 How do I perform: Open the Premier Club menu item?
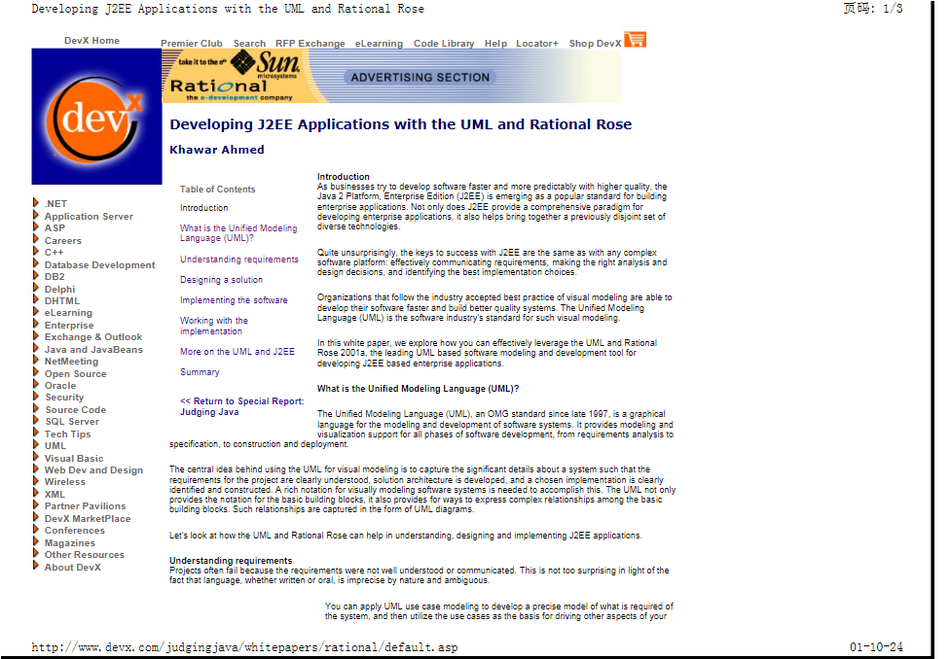pos(191,44)
